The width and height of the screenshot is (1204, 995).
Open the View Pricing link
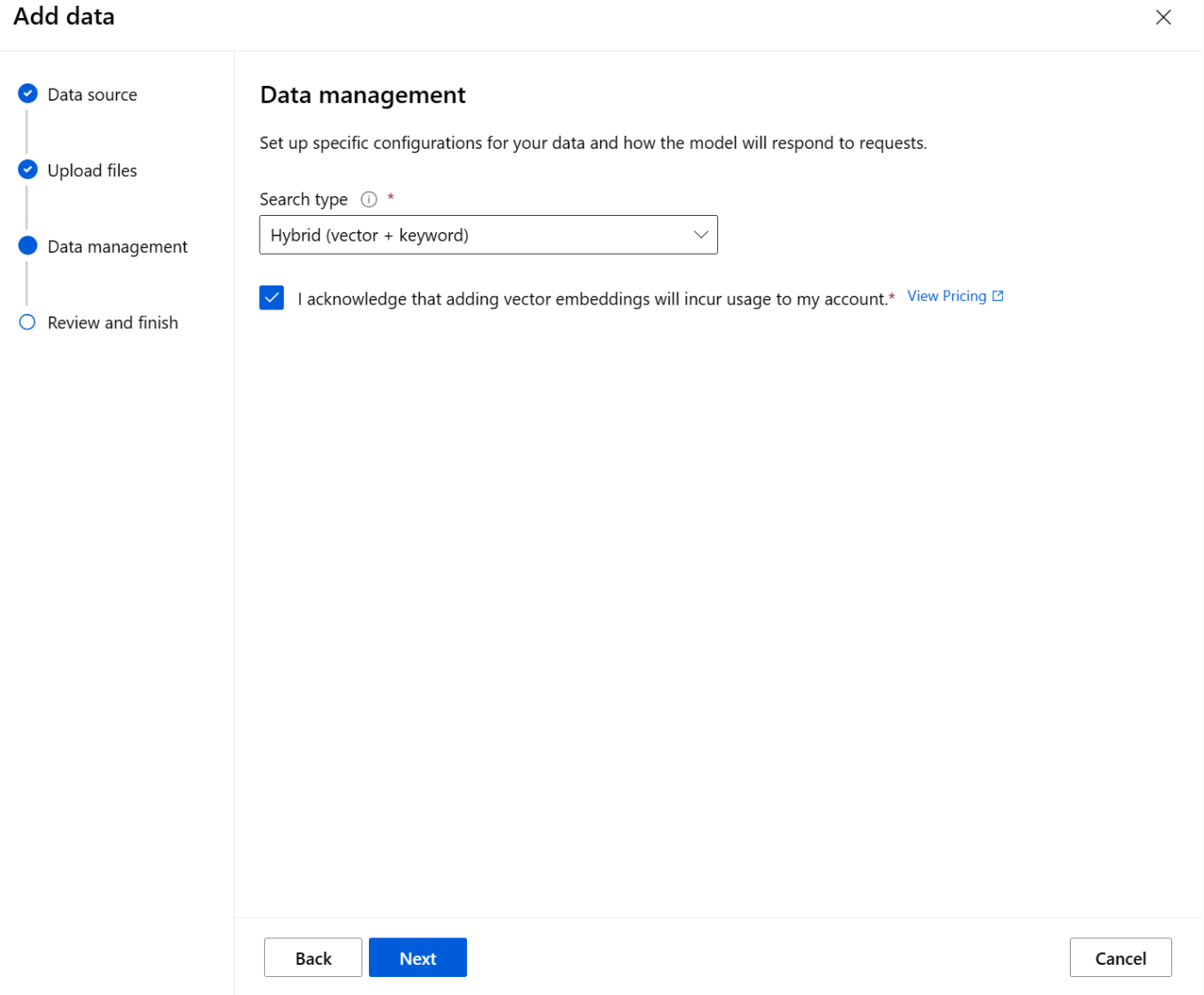(947, 296)
